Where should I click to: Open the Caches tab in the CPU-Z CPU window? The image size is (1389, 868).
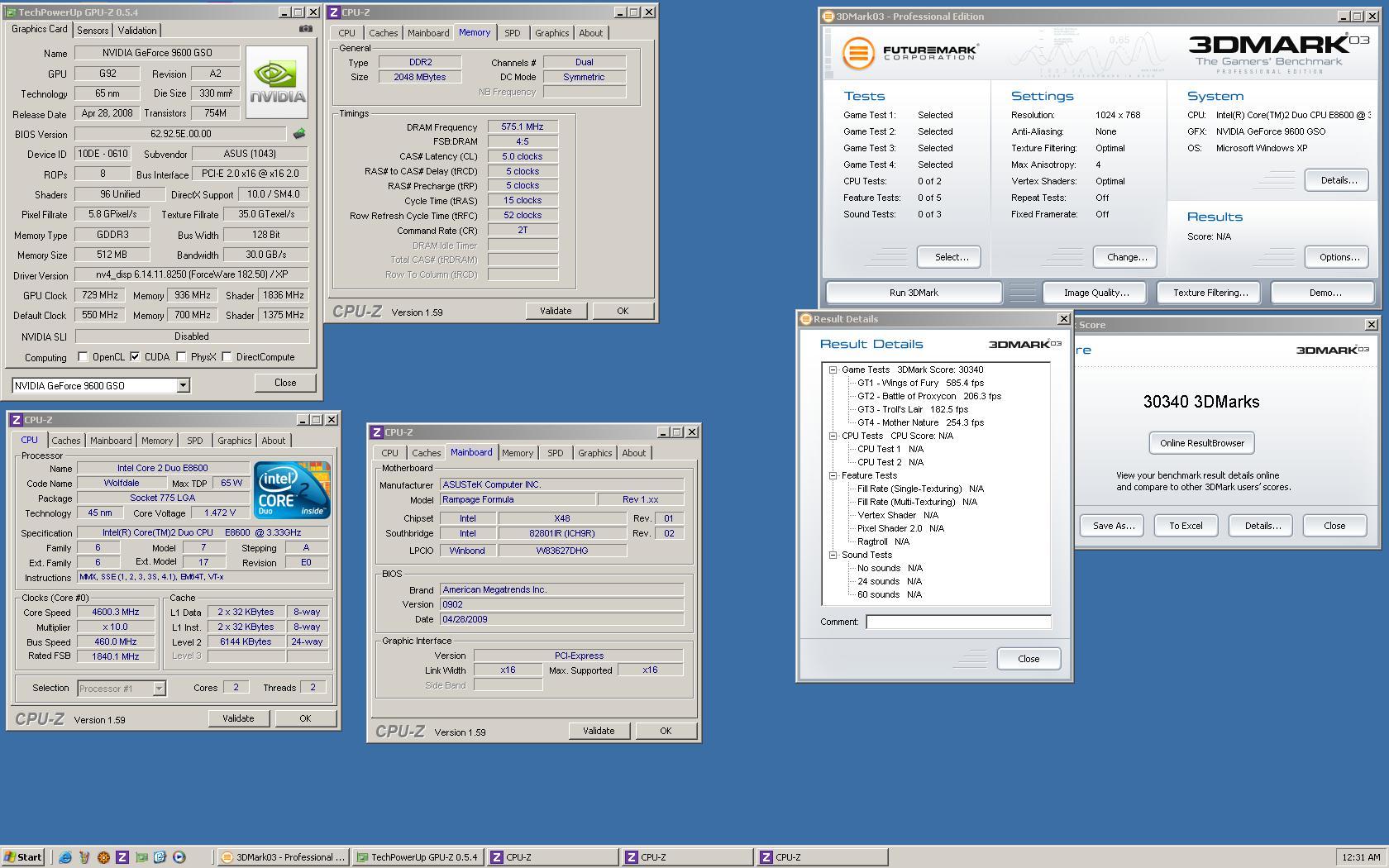click(x=66, y=441)
